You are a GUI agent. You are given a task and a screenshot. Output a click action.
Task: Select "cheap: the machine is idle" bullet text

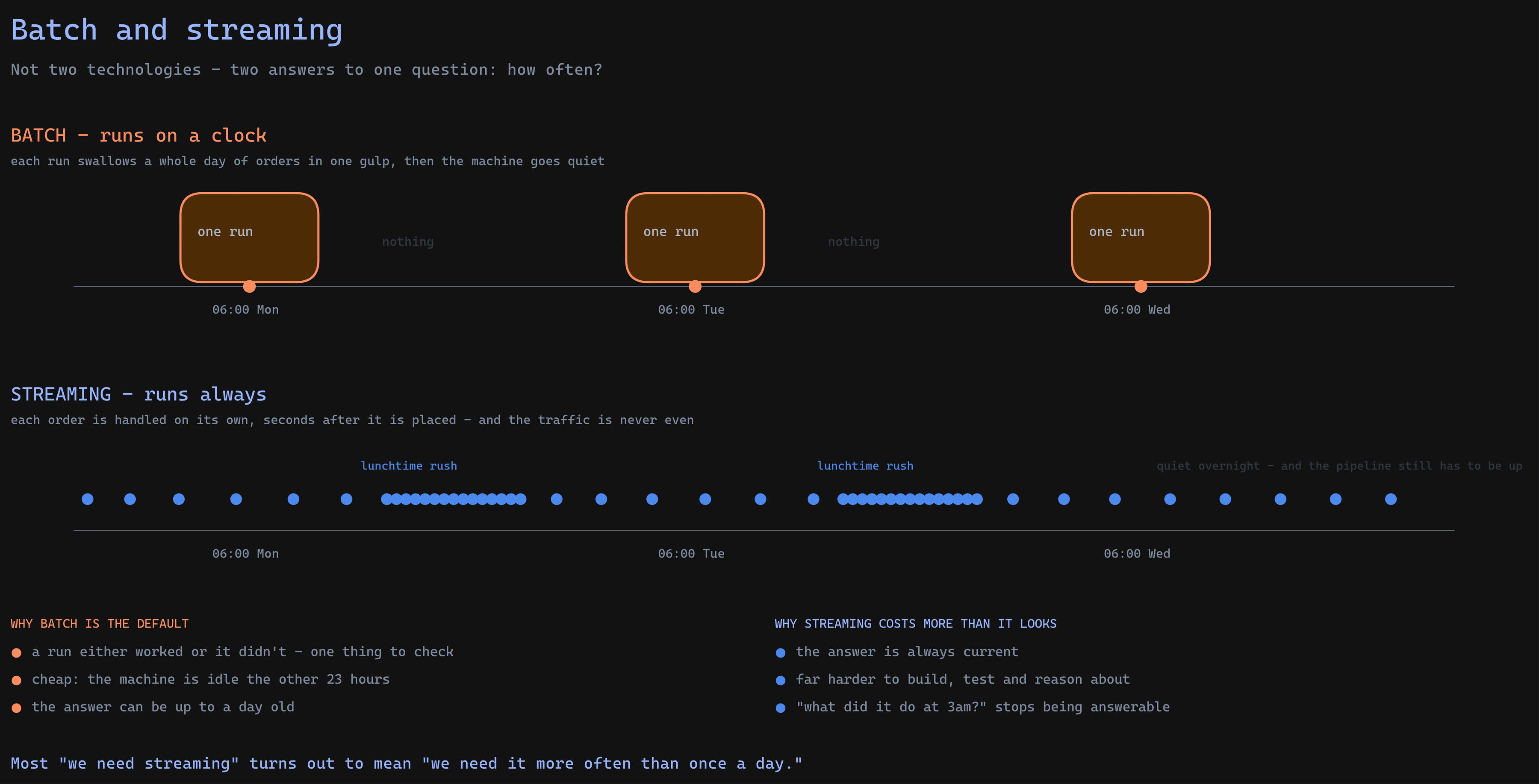coord(211,679)
